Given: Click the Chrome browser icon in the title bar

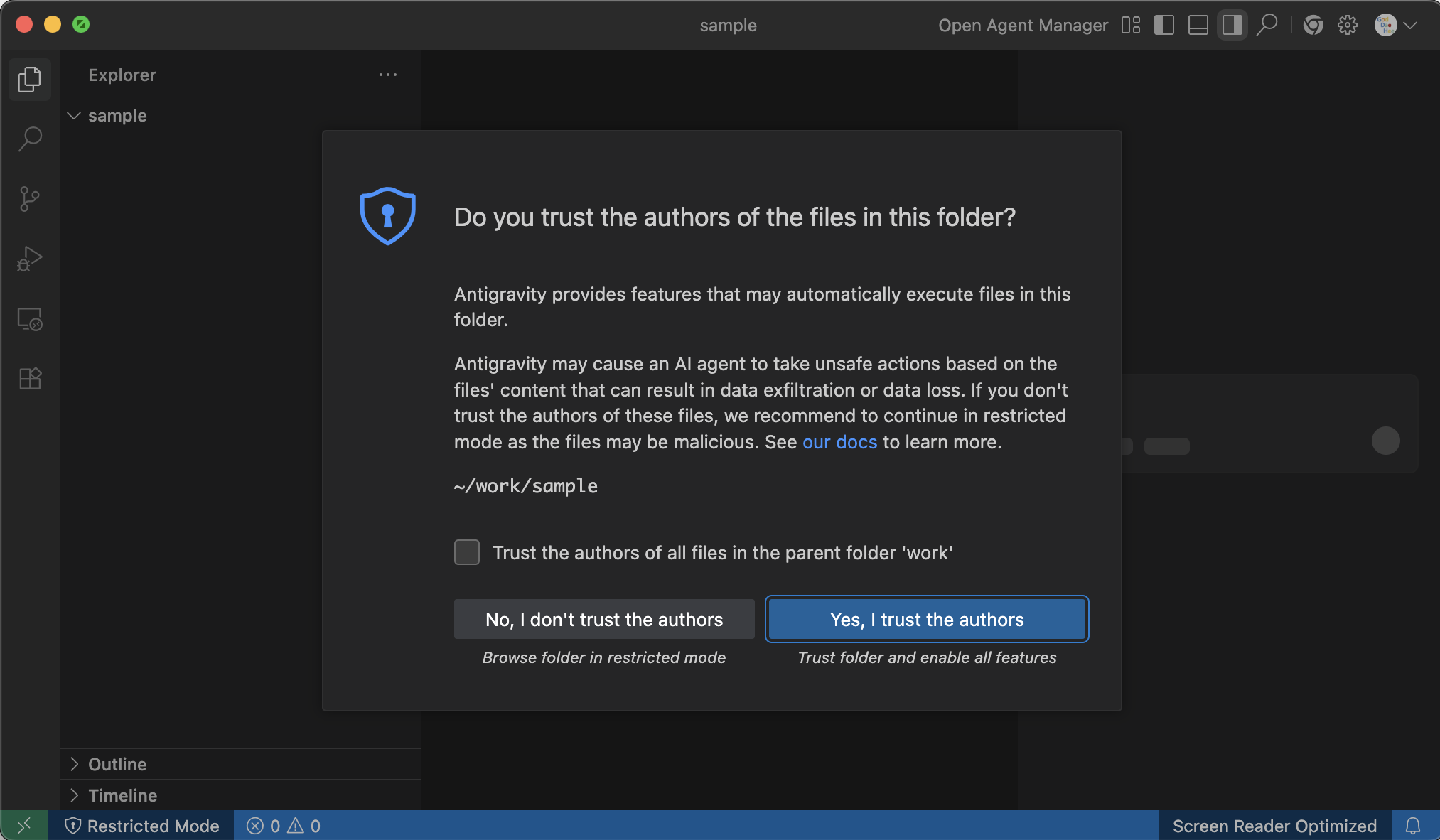Looking at the screenshot, I should click(1313, 26).
